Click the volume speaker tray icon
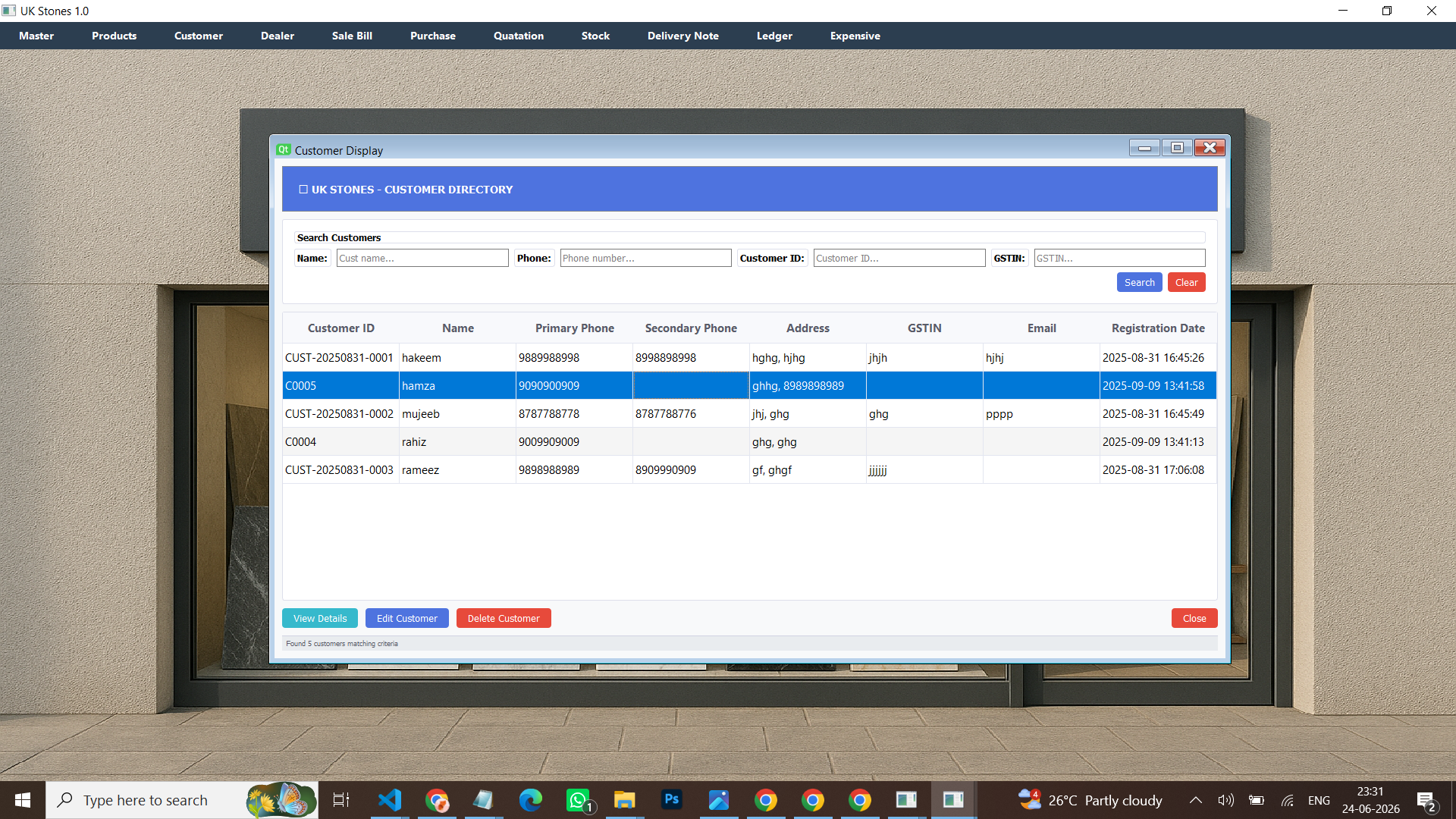The height and width of the screenshot is (819, 1456). (x=1225, y=800)
